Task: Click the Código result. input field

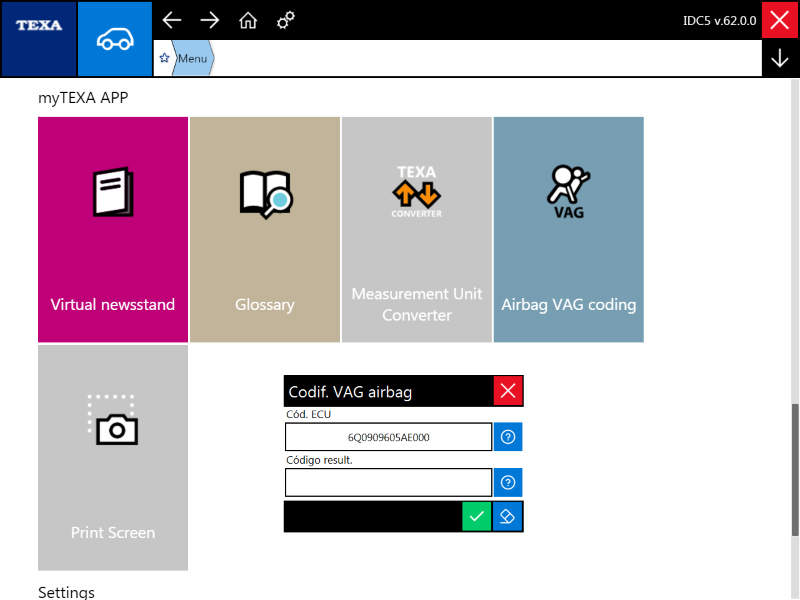Action: [388, 483]
